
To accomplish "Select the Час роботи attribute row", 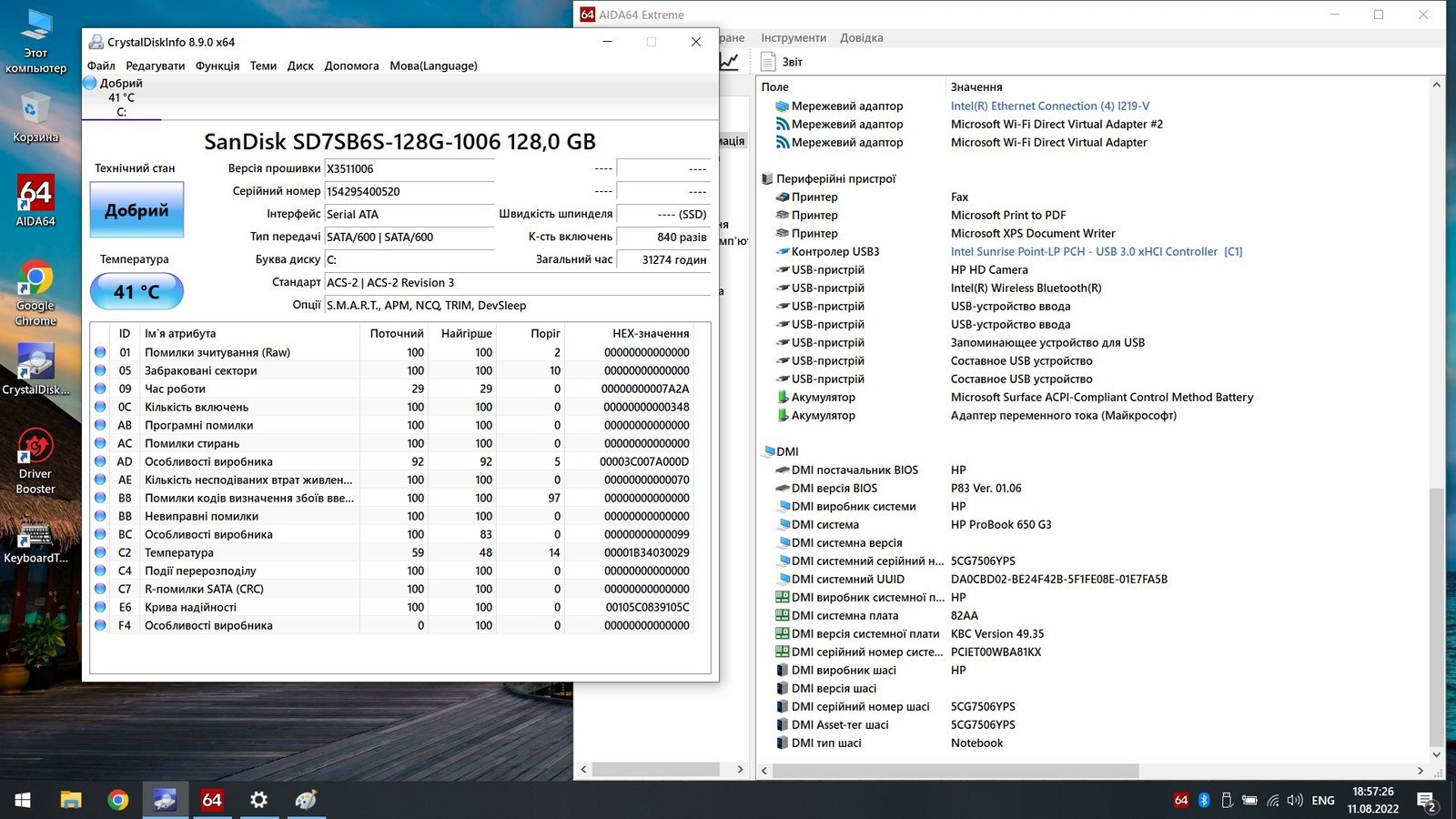I will (x=391, y=389).
